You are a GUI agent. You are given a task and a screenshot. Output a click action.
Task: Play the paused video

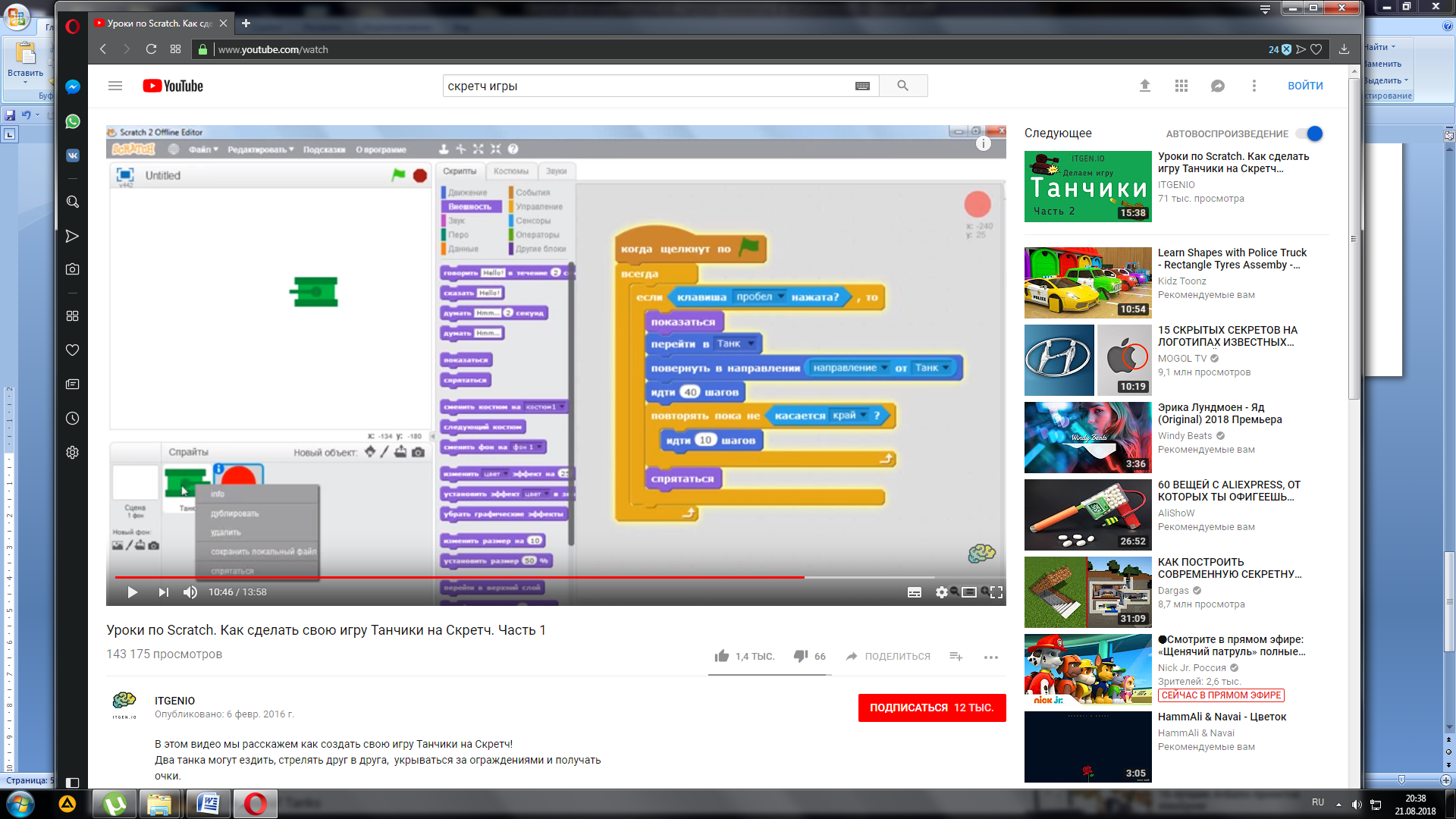pos(133,592)
